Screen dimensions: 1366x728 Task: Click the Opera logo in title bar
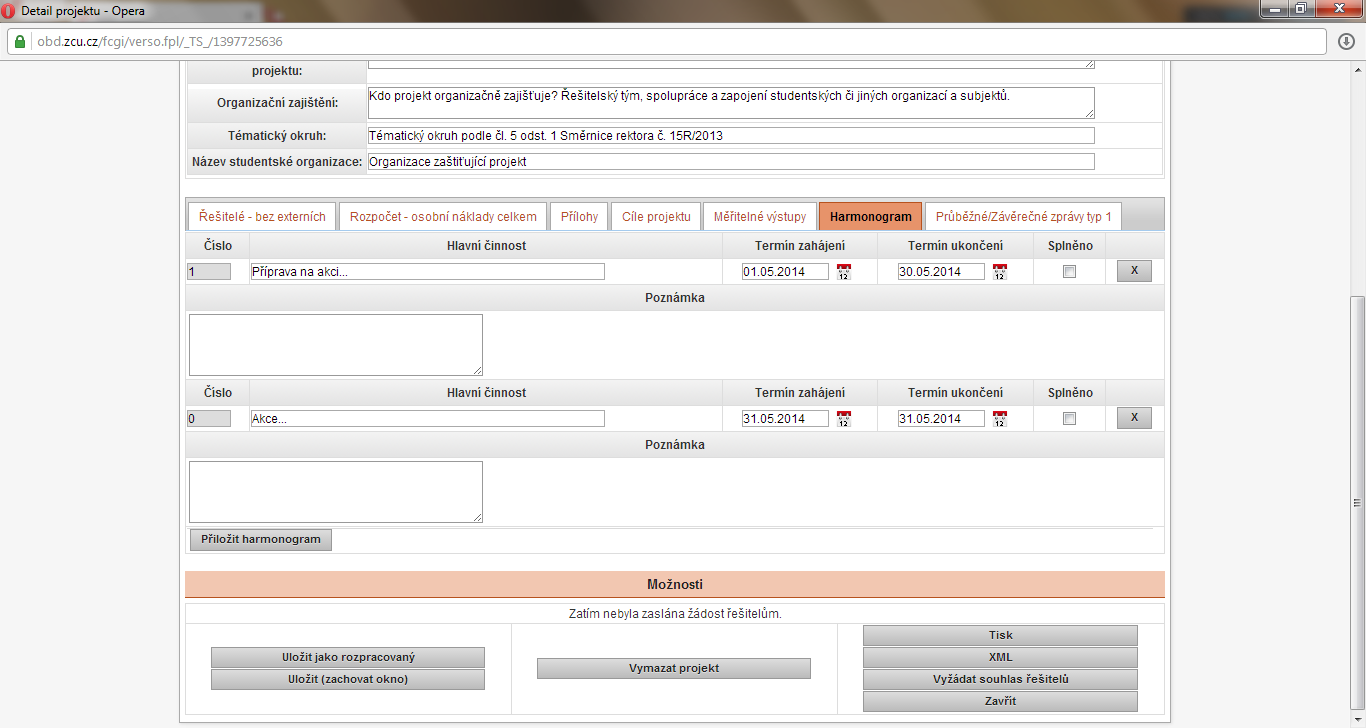[9, 11]
